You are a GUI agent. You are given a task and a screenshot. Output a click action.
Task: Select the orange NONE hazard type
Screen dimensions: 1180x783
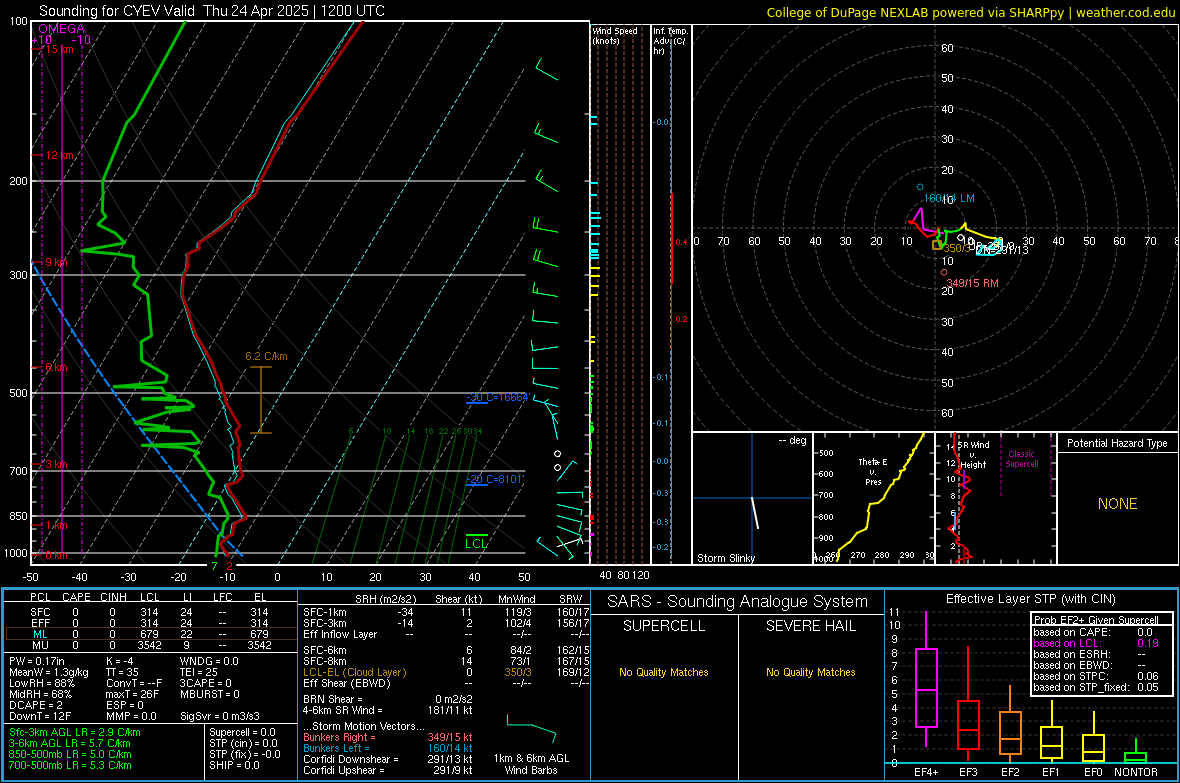coord(1117,504)
